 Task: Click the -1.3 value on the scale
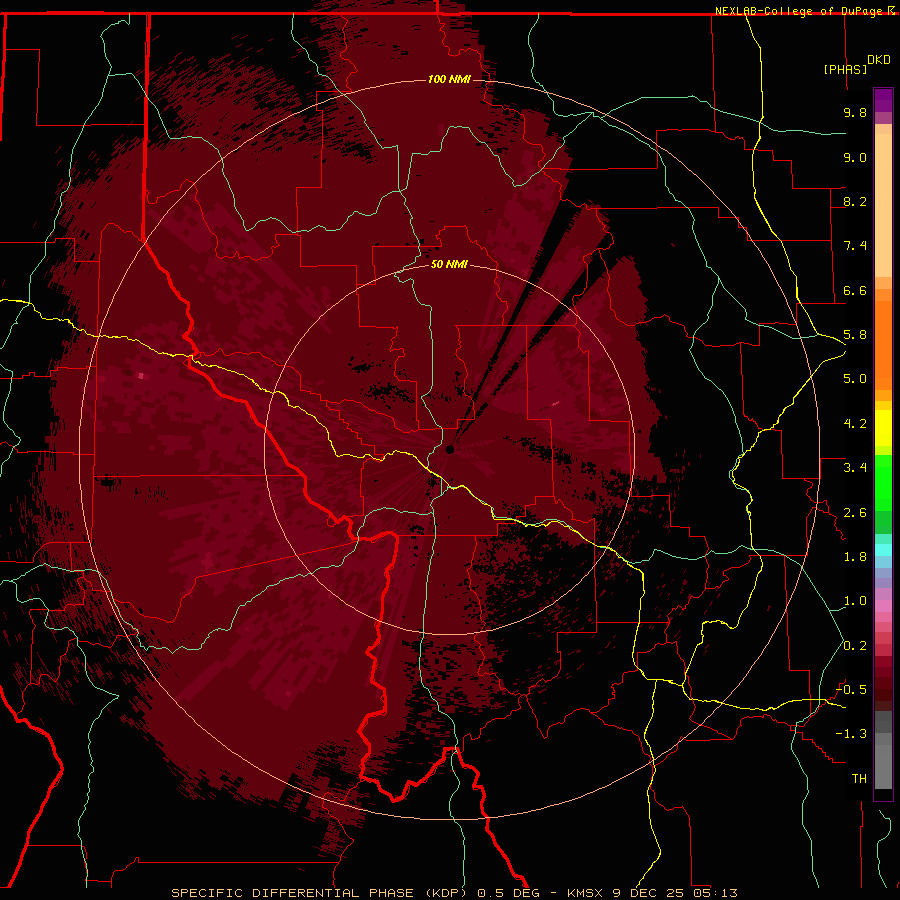click(851, 734)
